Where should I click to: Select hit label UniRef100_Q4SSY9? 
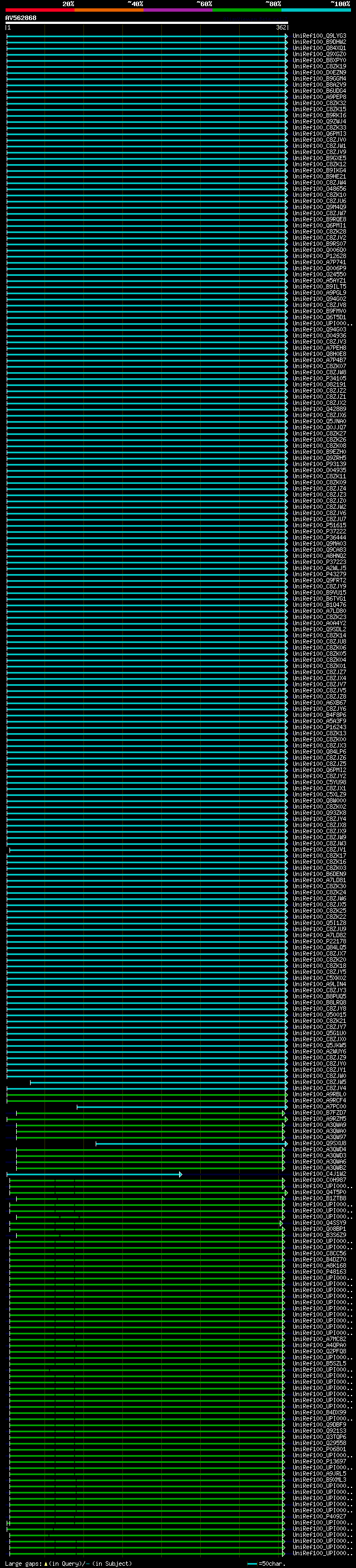point(319,1223)
